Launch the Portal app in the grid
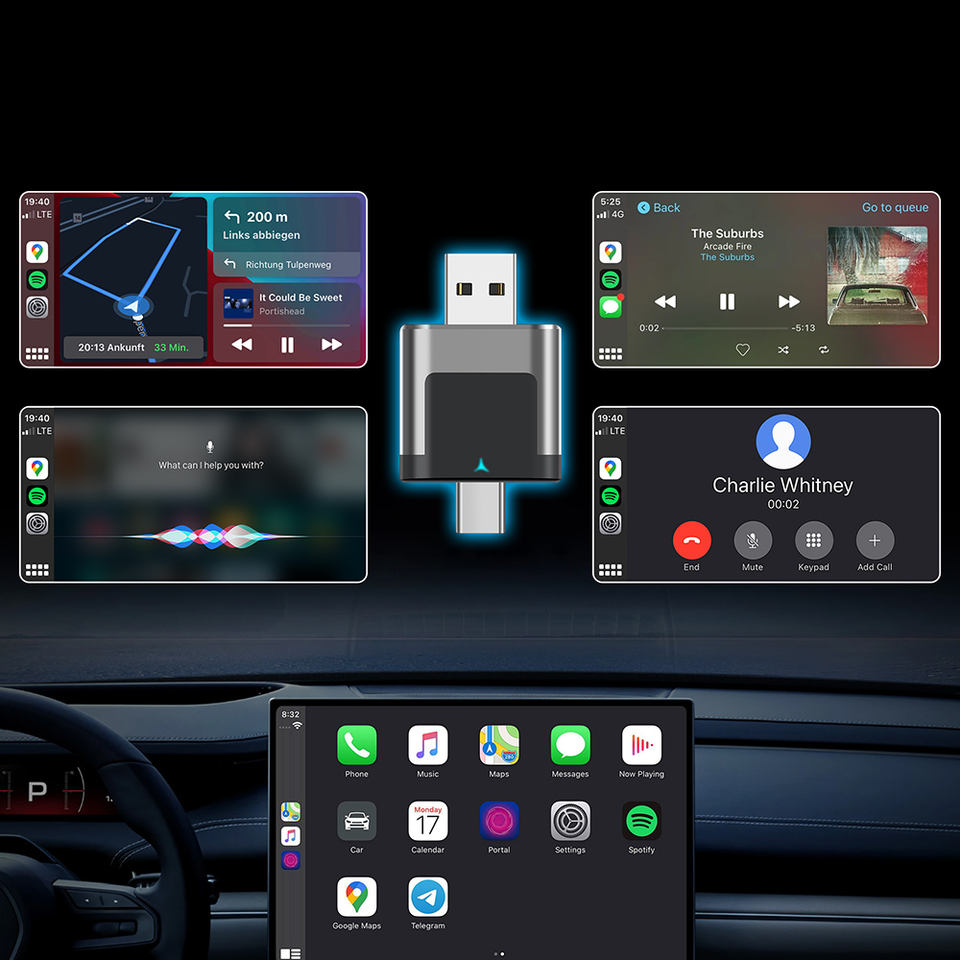The image size is (960, 960). [499, 820]
